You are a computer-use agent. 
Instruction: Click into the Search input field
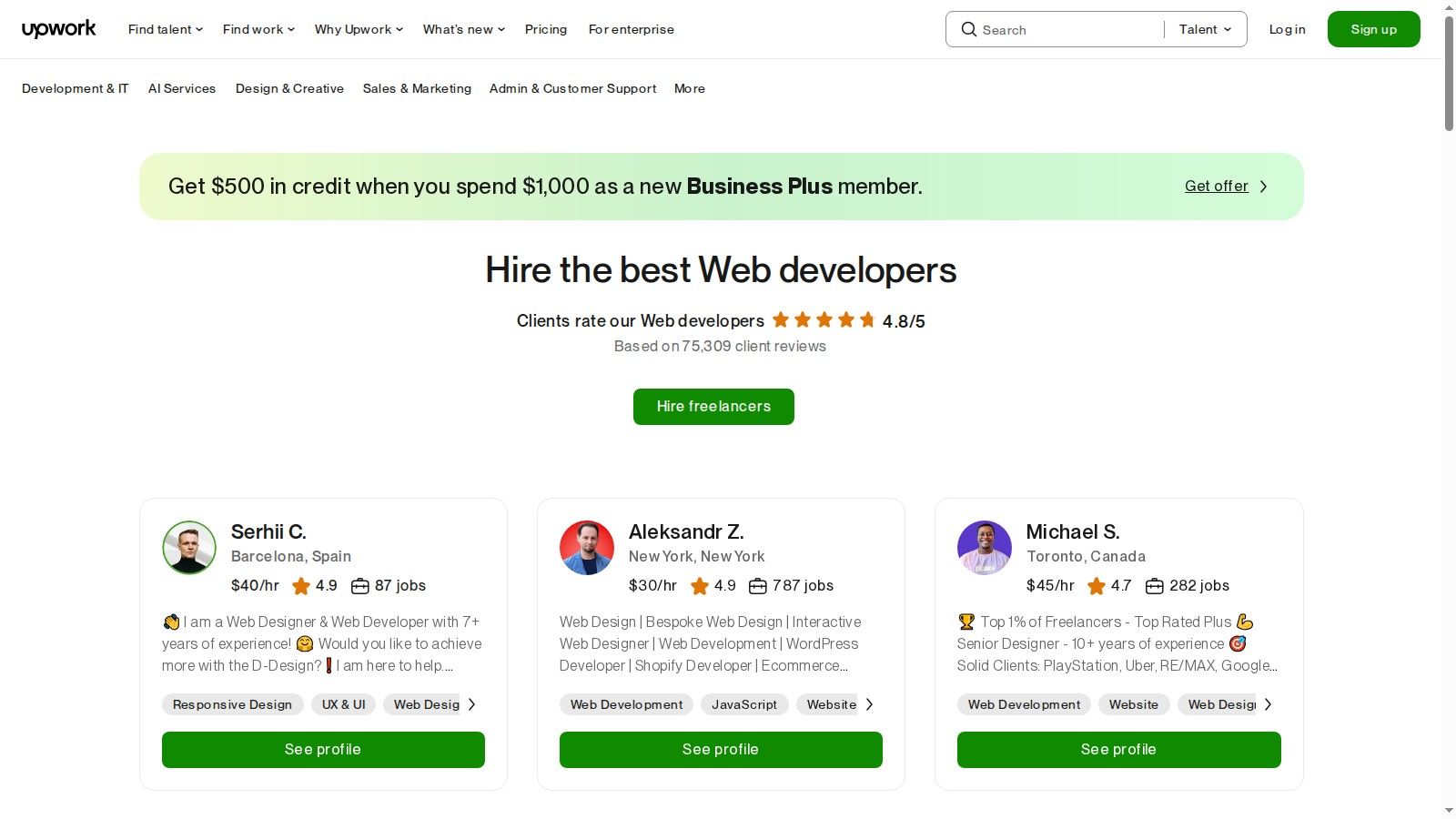click(1067, 30)
